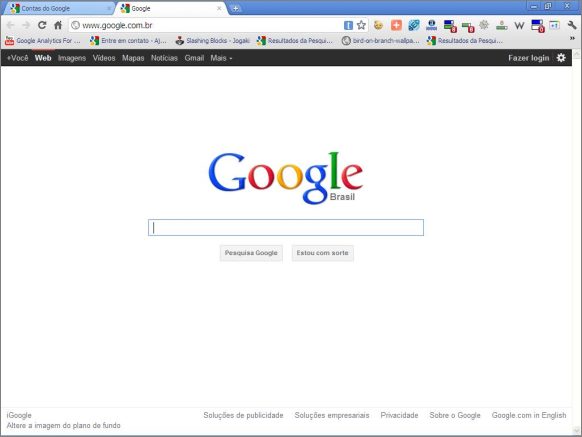Open the bird-on-branch-wallpa bookmark

click(x=380, y=40)
